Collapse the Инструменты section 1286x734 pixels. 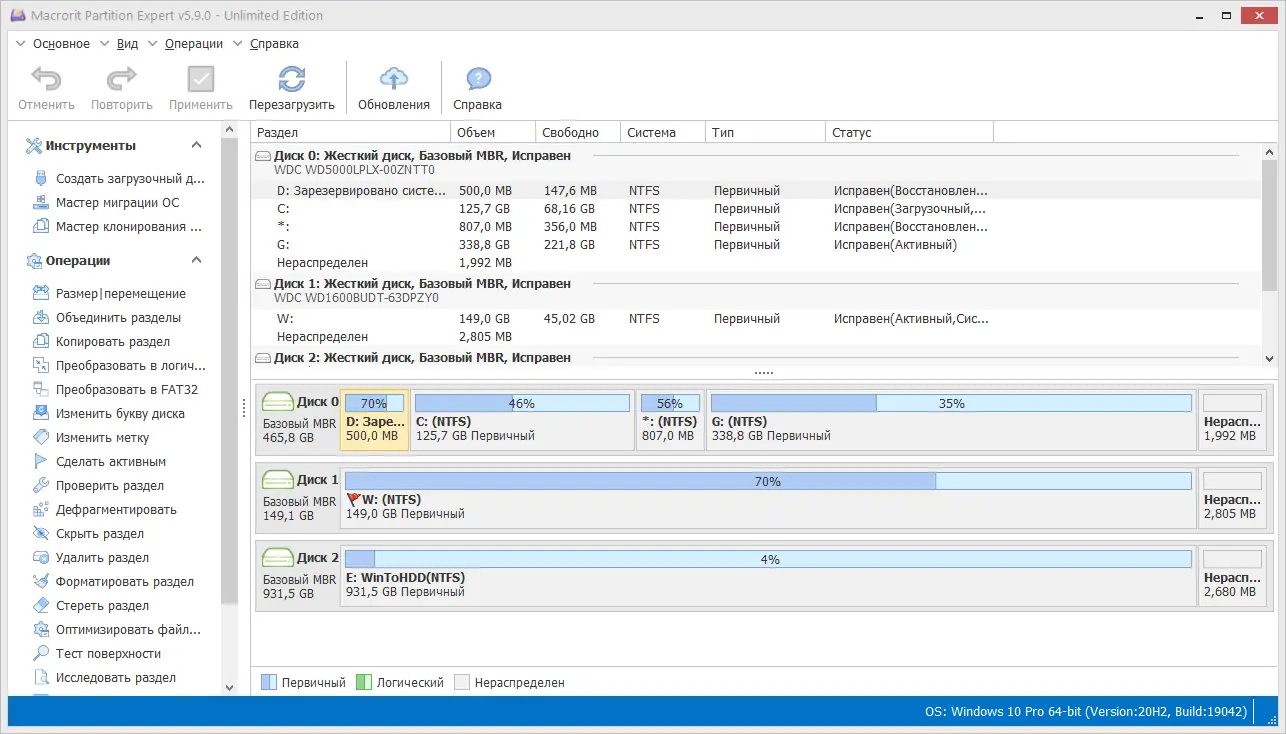[197, 146]
